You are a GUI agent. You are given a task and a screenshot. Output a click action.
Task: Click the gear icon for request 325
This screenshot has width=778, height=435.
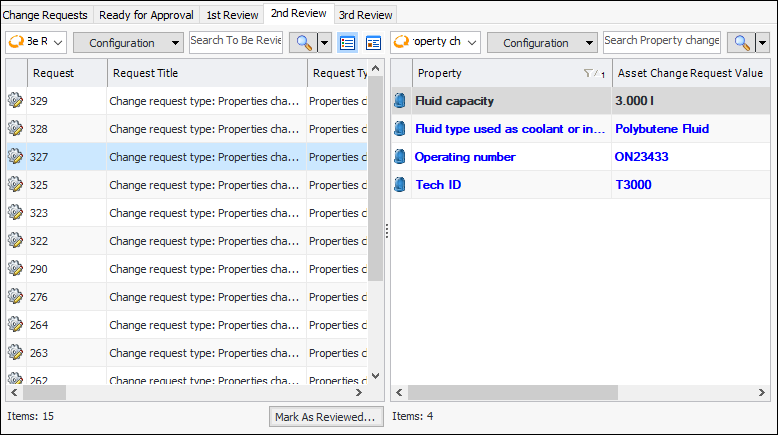tap(15, 185)
